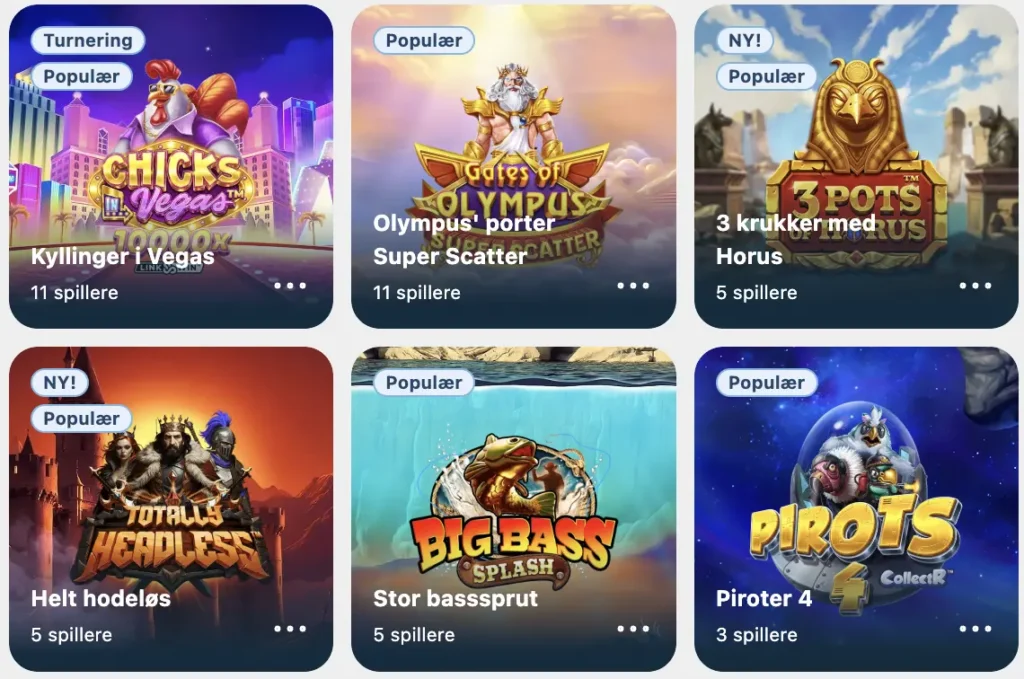Click the NY! badge on the 3 Pots of Horus card

pyautogui.click(x=744, y=40)
